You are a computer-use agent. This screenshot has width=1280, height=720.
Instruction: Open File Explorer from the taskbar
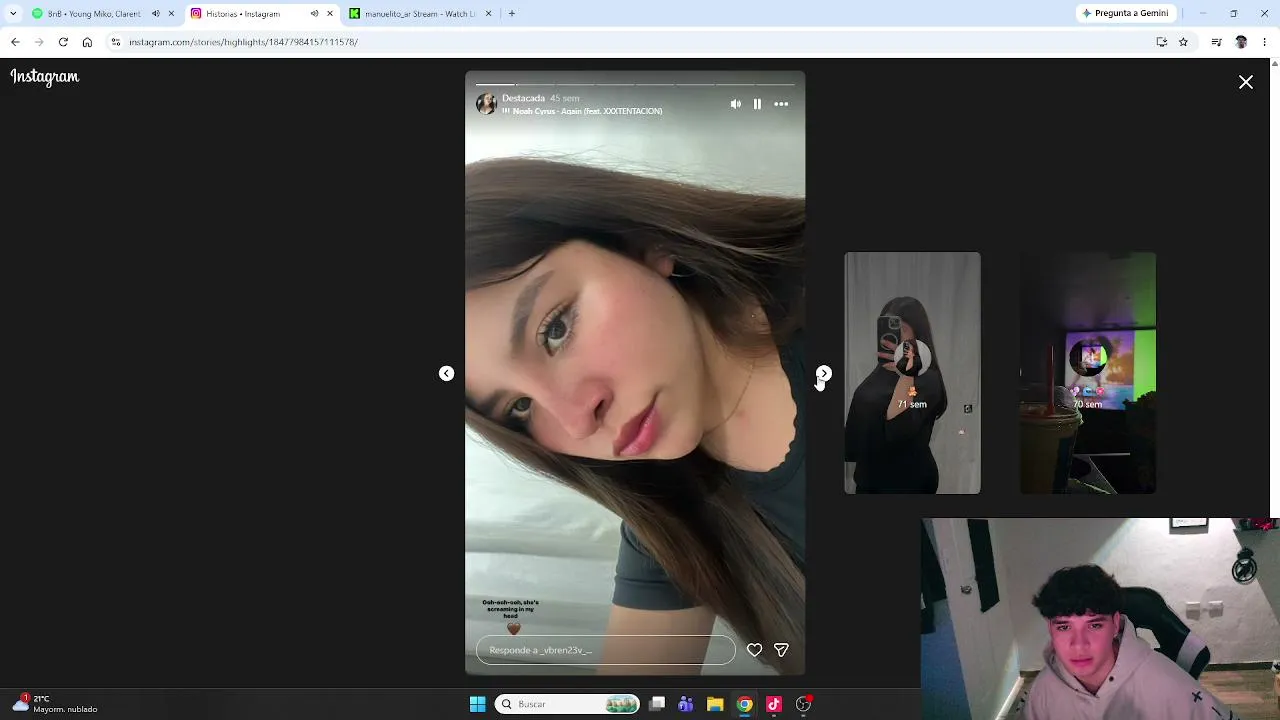(x=715, y=704)
